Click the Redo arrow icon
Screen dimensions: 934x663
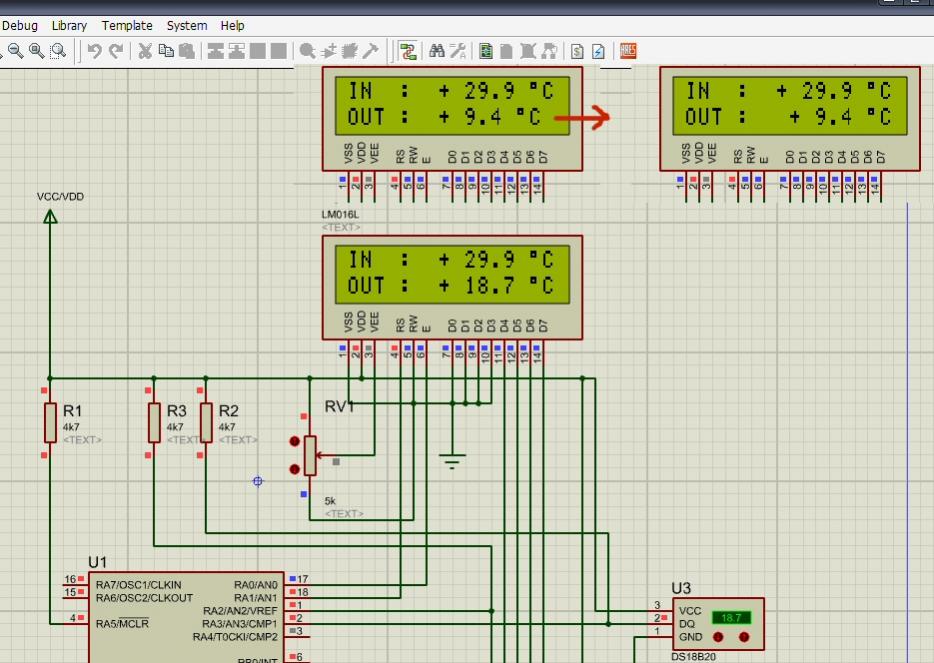[x=117, y=51]
